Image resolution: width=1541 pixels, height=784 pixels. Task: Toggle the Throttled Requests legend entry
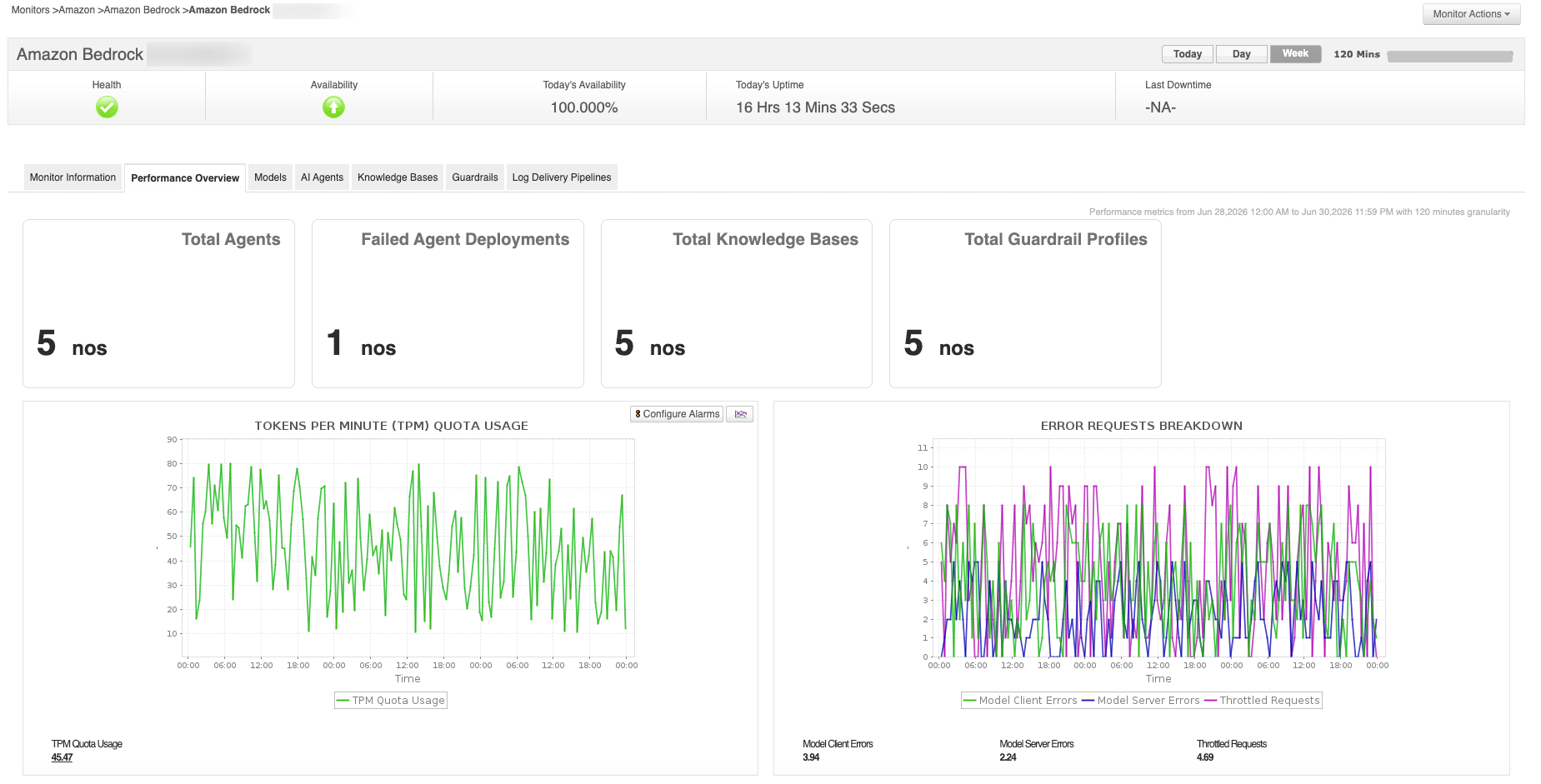[x=1262, y=701]
